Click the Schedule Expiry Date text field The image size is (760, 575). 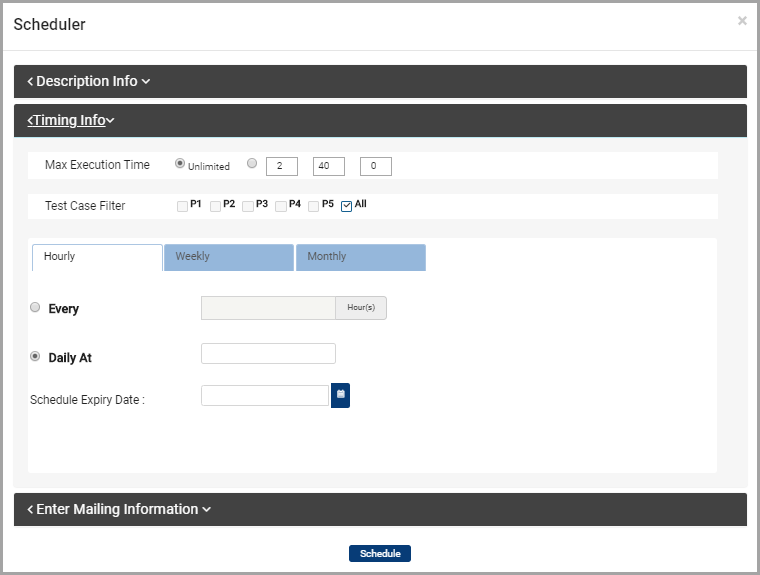pyautogui.click(x=265, y=395)
